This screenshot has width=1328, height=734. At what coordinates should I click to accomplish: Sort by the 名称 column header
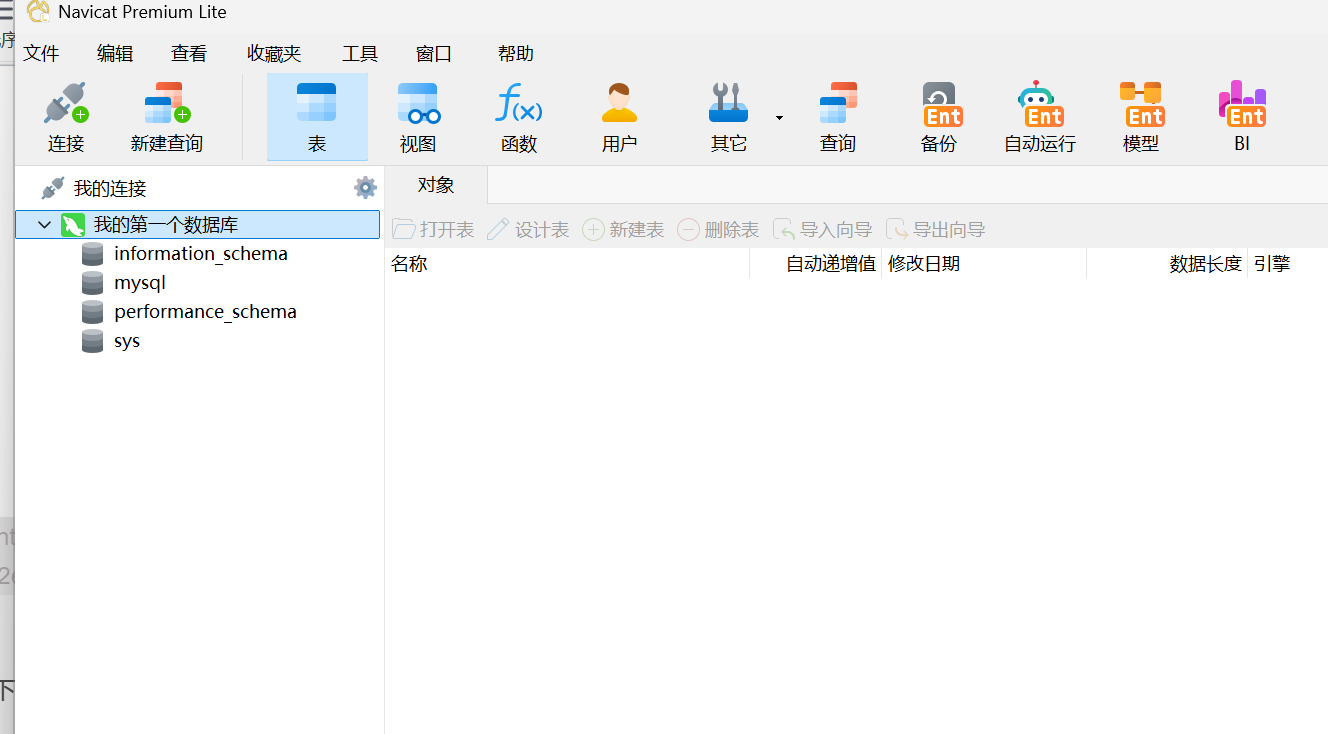(x=409, y=263)
